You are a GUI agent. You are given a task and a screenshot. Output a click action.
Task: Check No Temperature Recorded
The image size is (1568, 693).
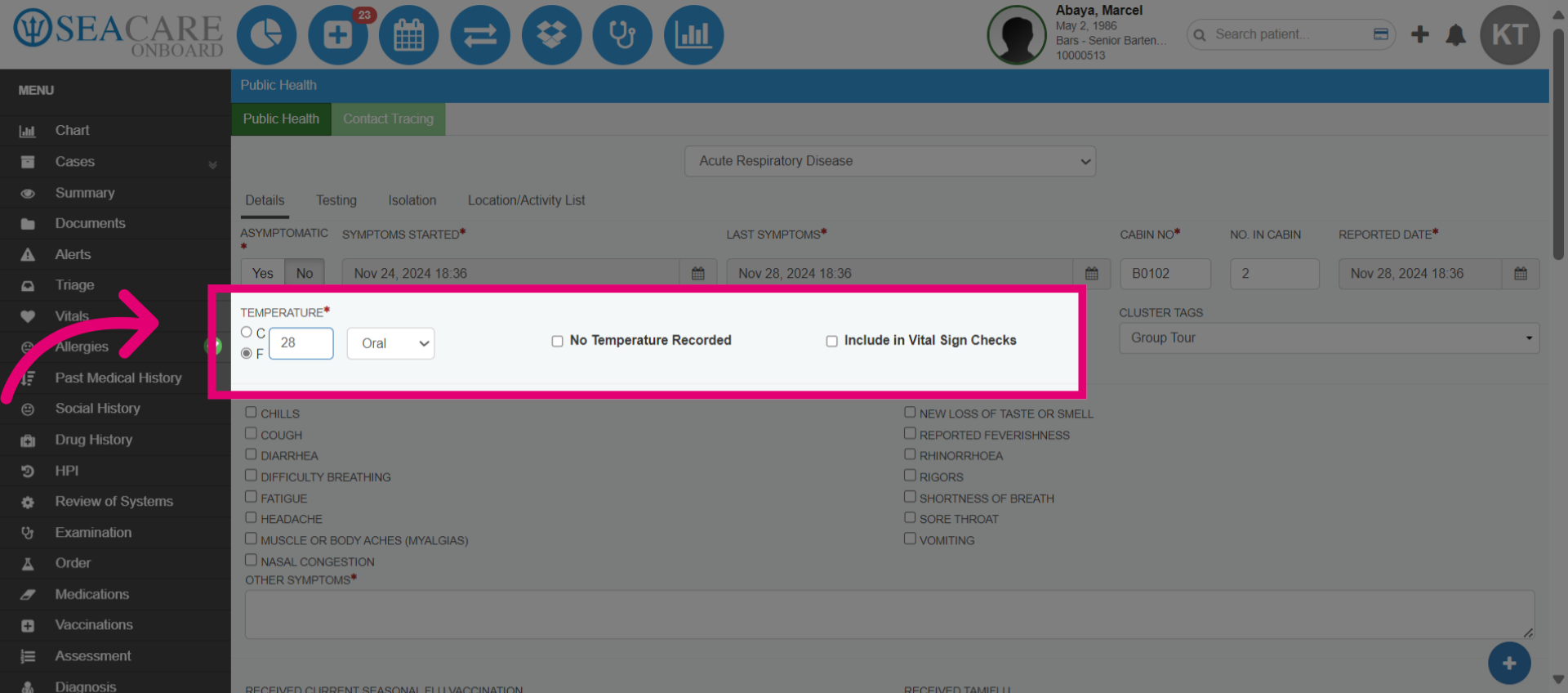point(557,342)
